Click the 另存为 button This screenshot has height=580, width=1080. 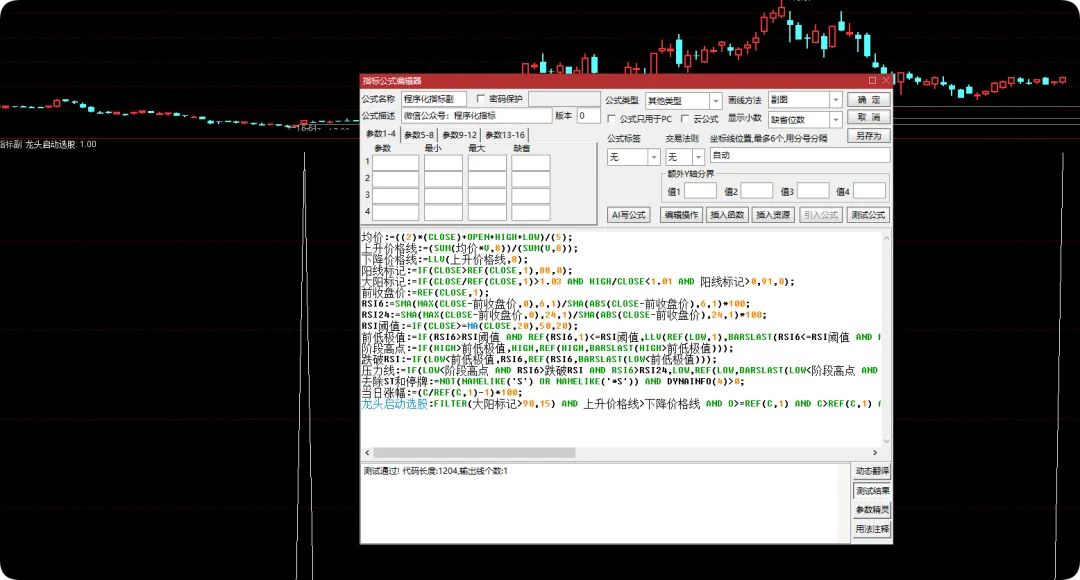click(869, 136)
